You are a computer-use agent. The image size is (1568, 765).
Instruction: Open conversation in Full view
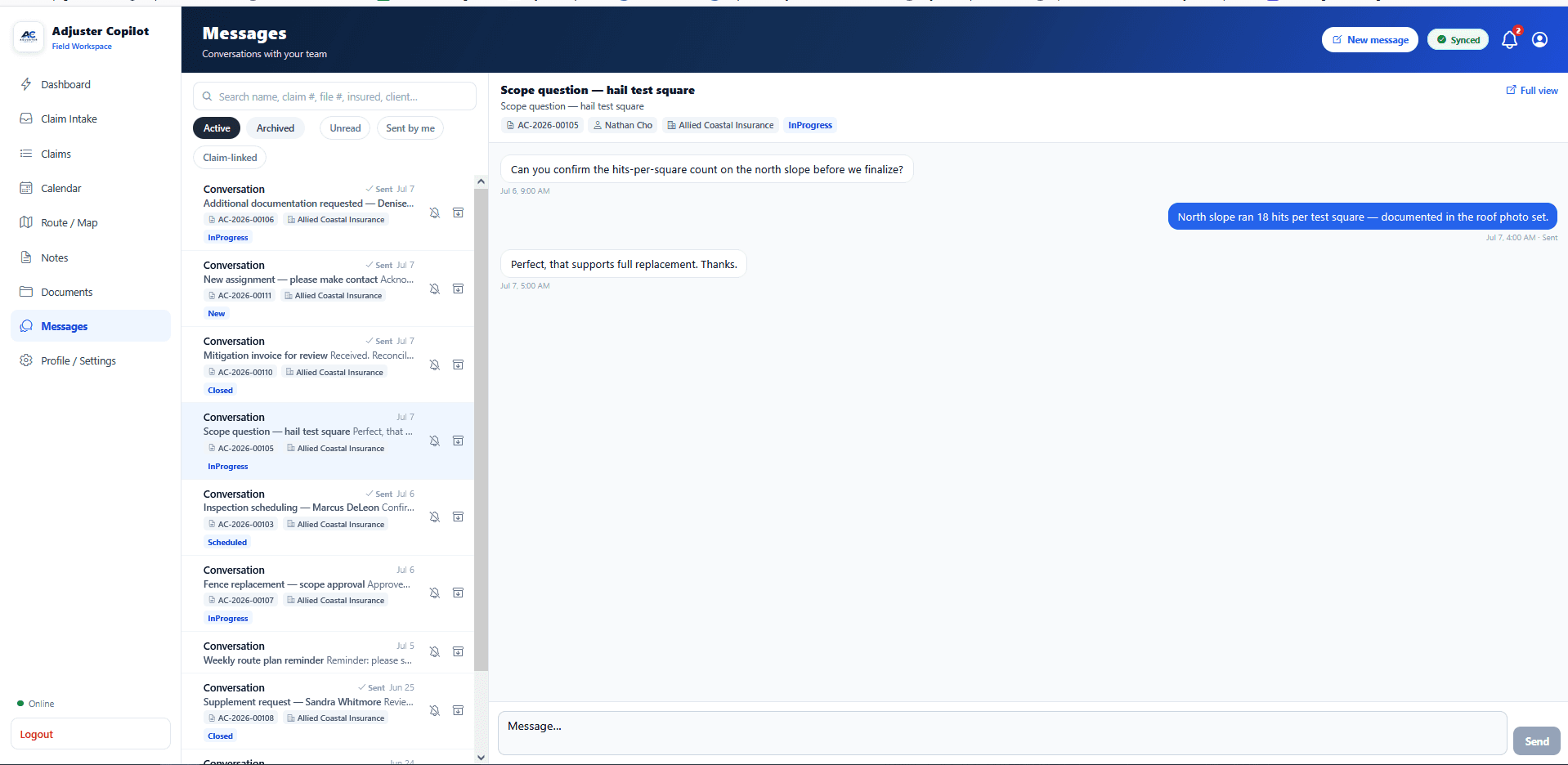click(1532, 90)
